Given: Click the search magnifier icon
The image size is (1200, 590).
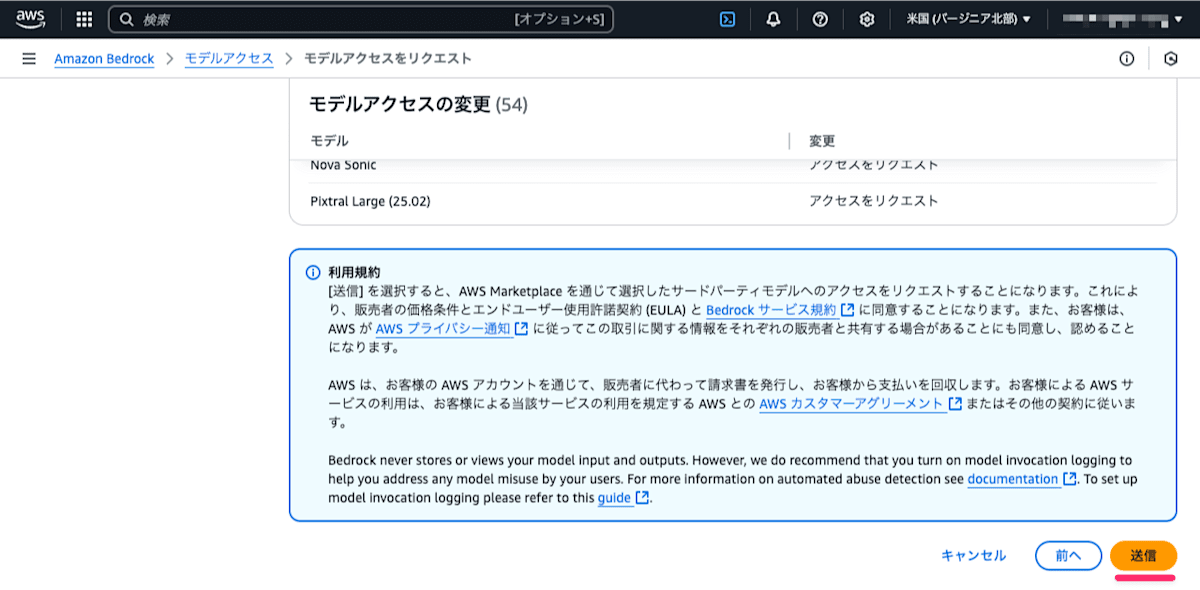Looking at the screenshot, I should pos(127,19).
